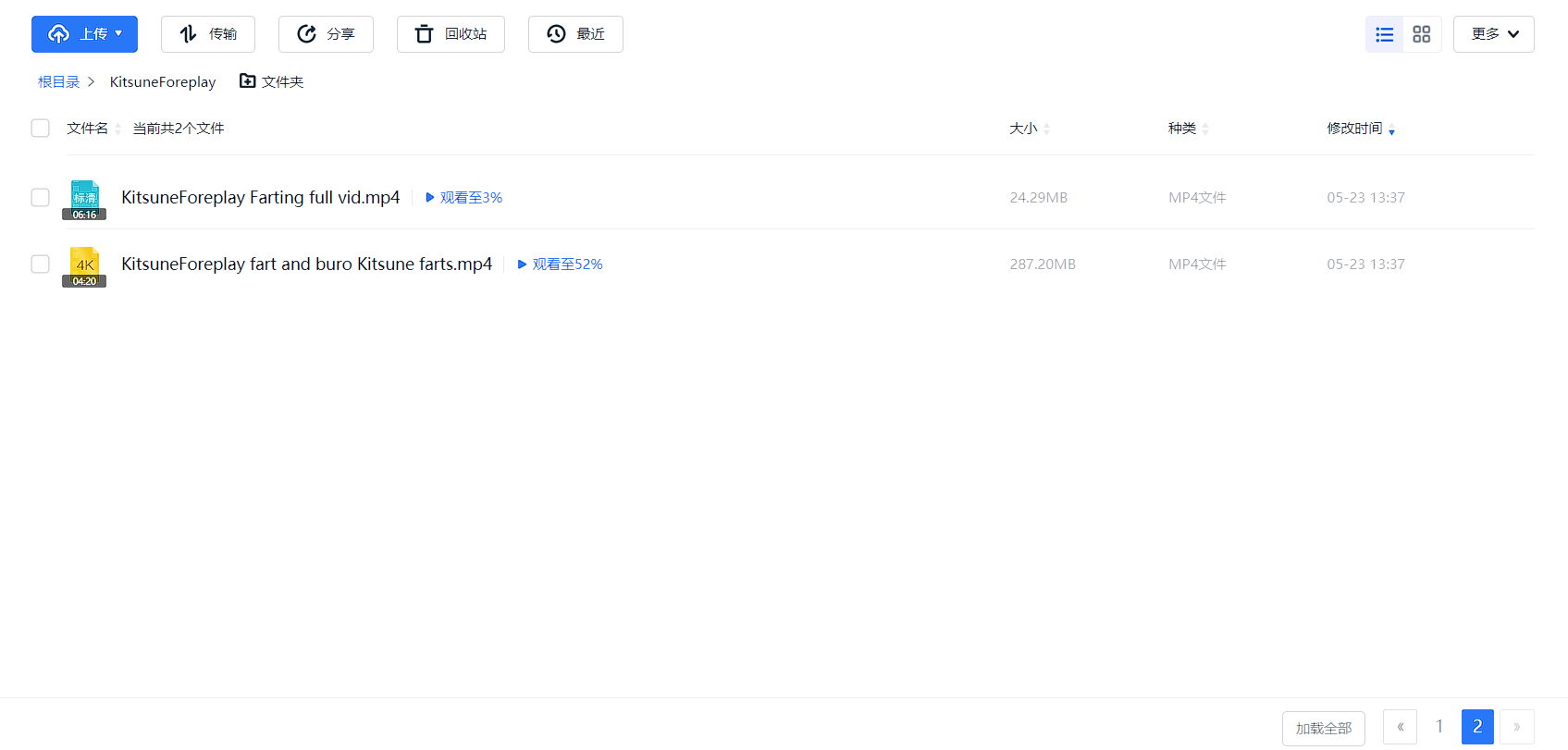1568x750 pixels.
Task: Click the 4K video file icon
Action: coord(84,265)
